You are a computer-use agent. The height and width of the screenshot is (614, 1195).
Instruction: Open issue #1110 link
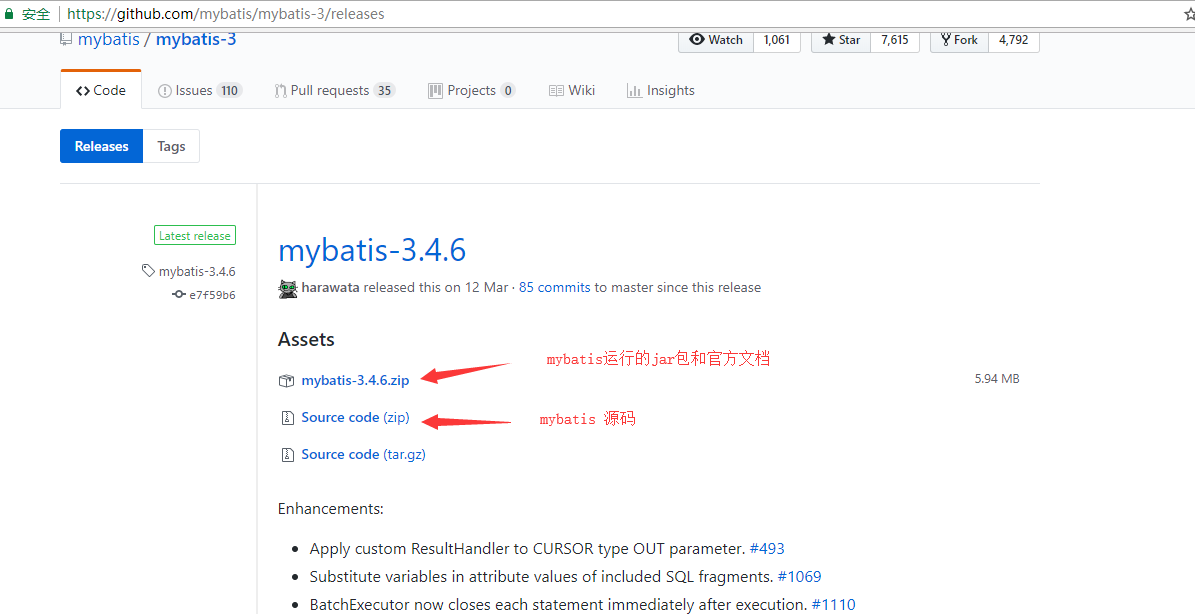pyautogui.click(x=834, y=605)
